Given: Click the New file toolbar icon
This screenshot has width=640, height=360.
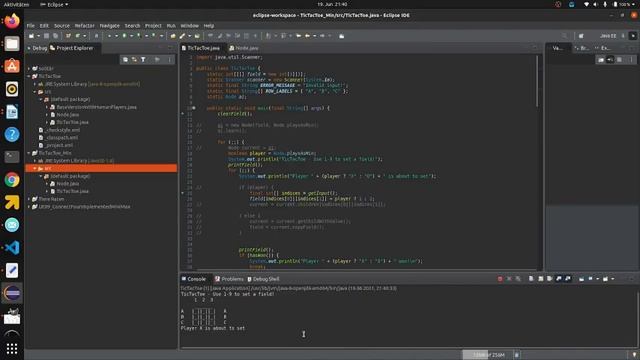Looking at the screenshot, I should coord(31,36).
